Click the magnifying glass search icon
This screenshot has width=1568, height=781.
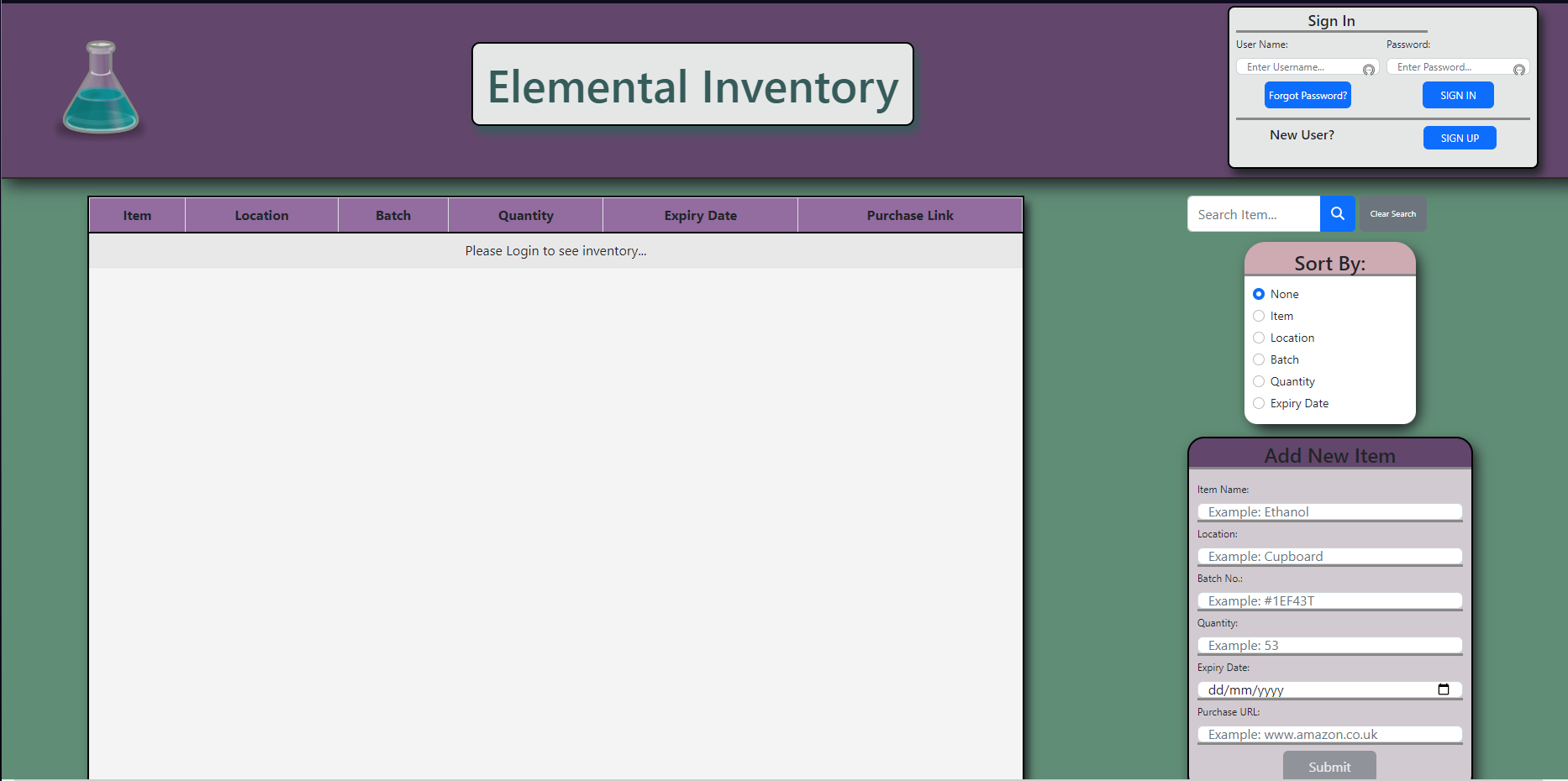tap(1337, 214)
